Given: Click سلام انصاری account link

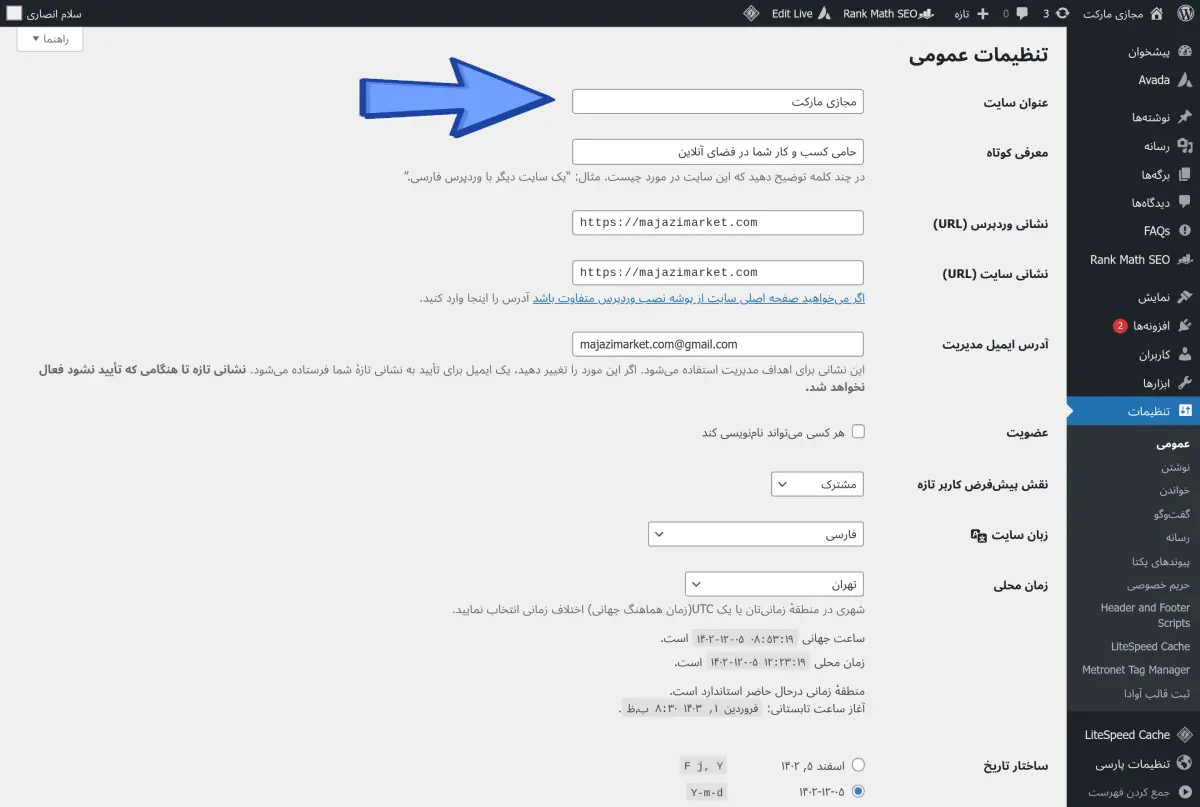Looking at the screenshot, I should [x=55, y=14].
